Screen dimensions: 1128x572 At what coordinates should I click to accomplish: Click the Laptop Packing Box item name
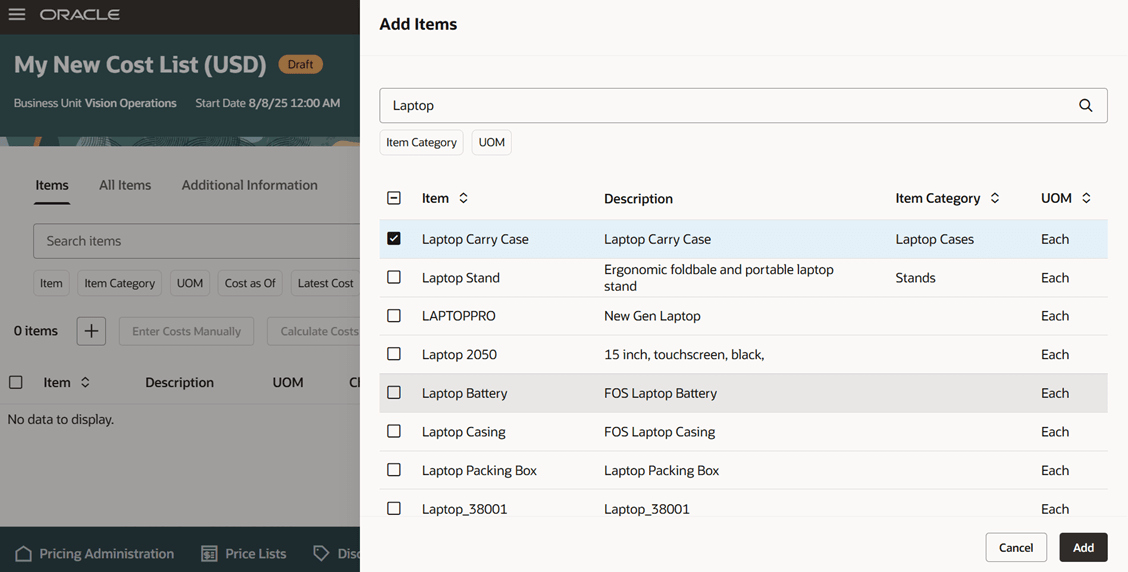coord(479,471)
